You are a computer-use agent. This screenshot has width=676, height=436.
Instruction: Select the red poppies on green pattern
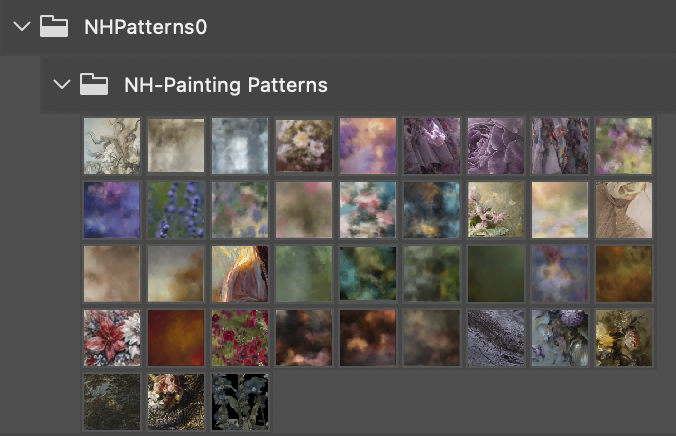(240, 338)
